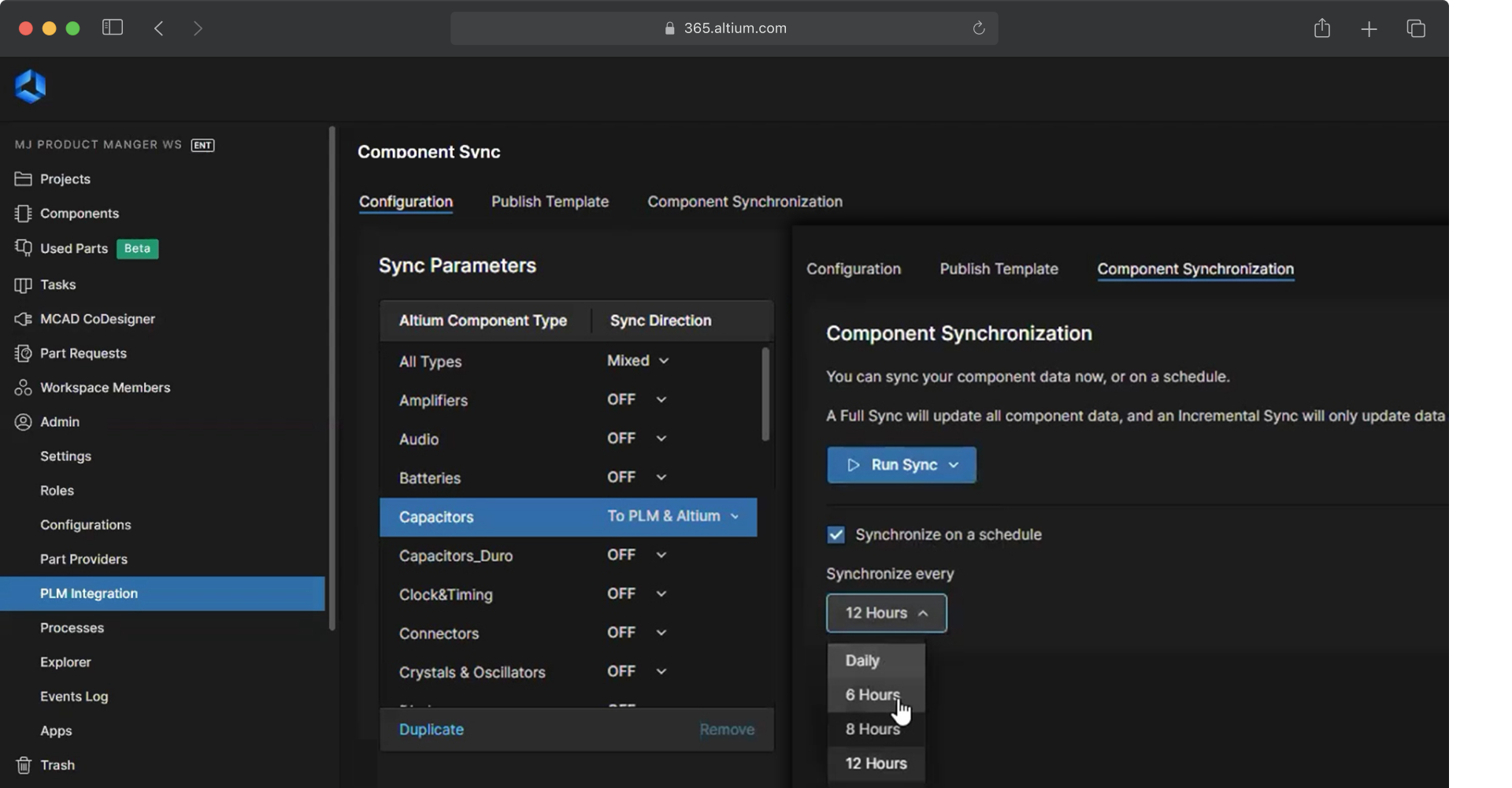Open Used Parts via its icon
The width and height of the screenshot is (1512, 788).
[23, 248]
